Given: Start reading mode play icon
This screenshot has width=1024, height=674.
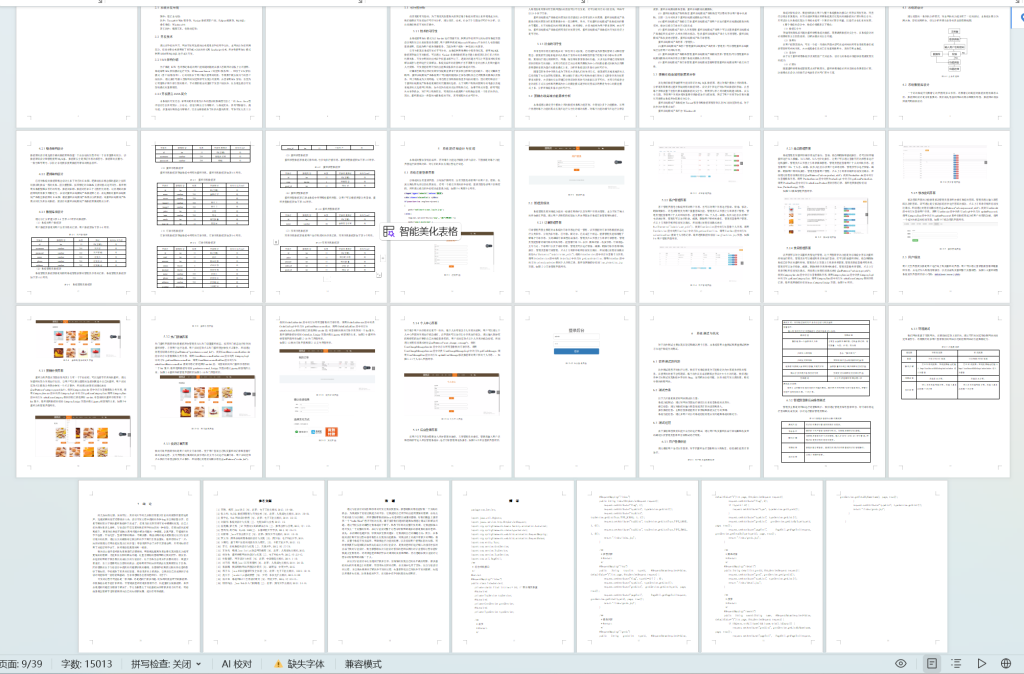Looking at the screenshot, I should click(982, 664).
